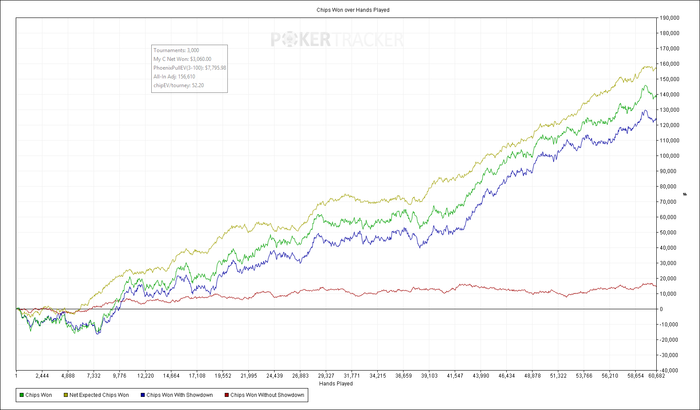Click the chart title 'Chips Won over Hands Played'
Viewport: 700px width, 410px height.
[x=353, y=10]
